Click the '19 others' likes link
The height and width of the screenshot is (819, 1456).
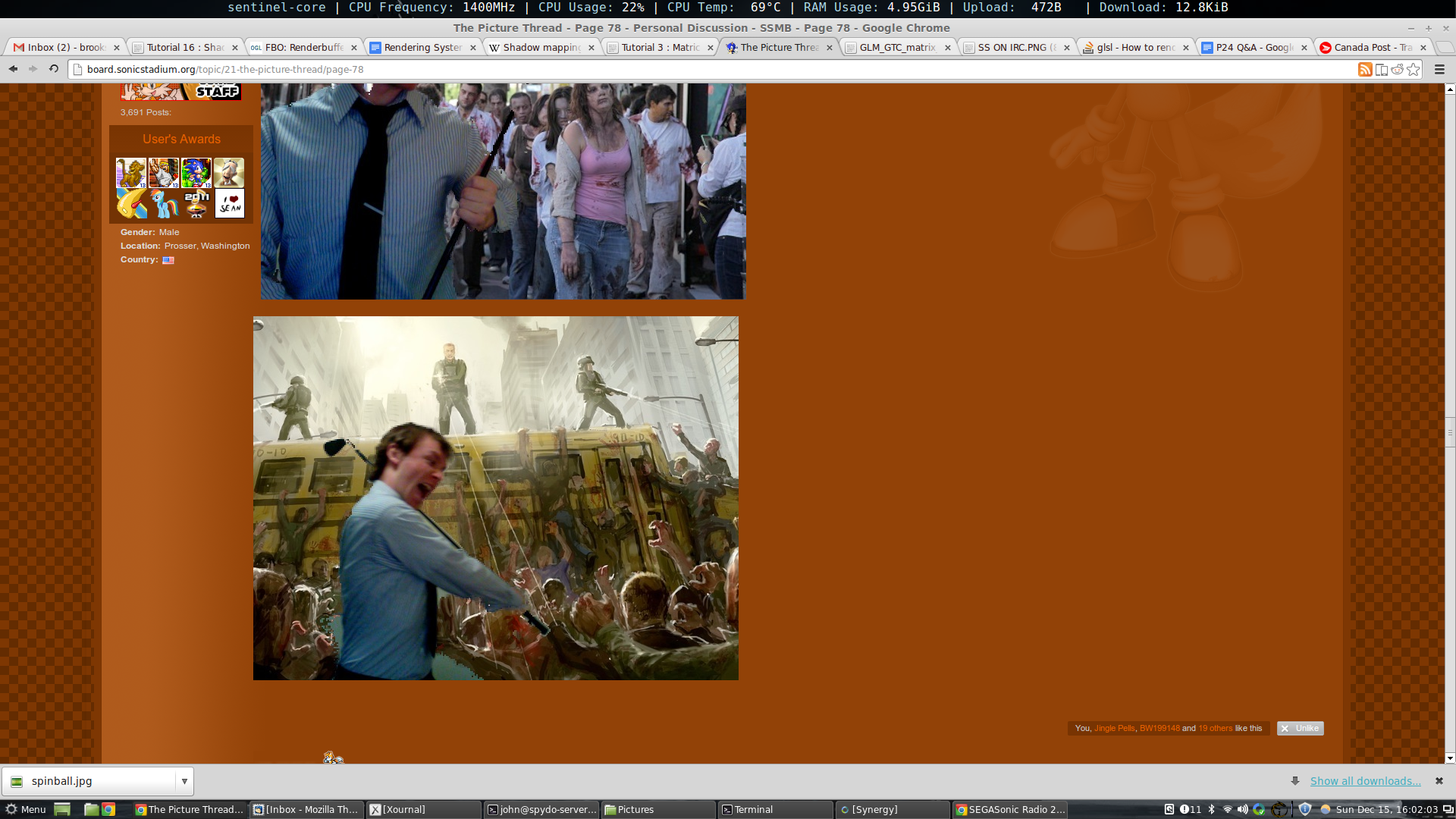1215,728
